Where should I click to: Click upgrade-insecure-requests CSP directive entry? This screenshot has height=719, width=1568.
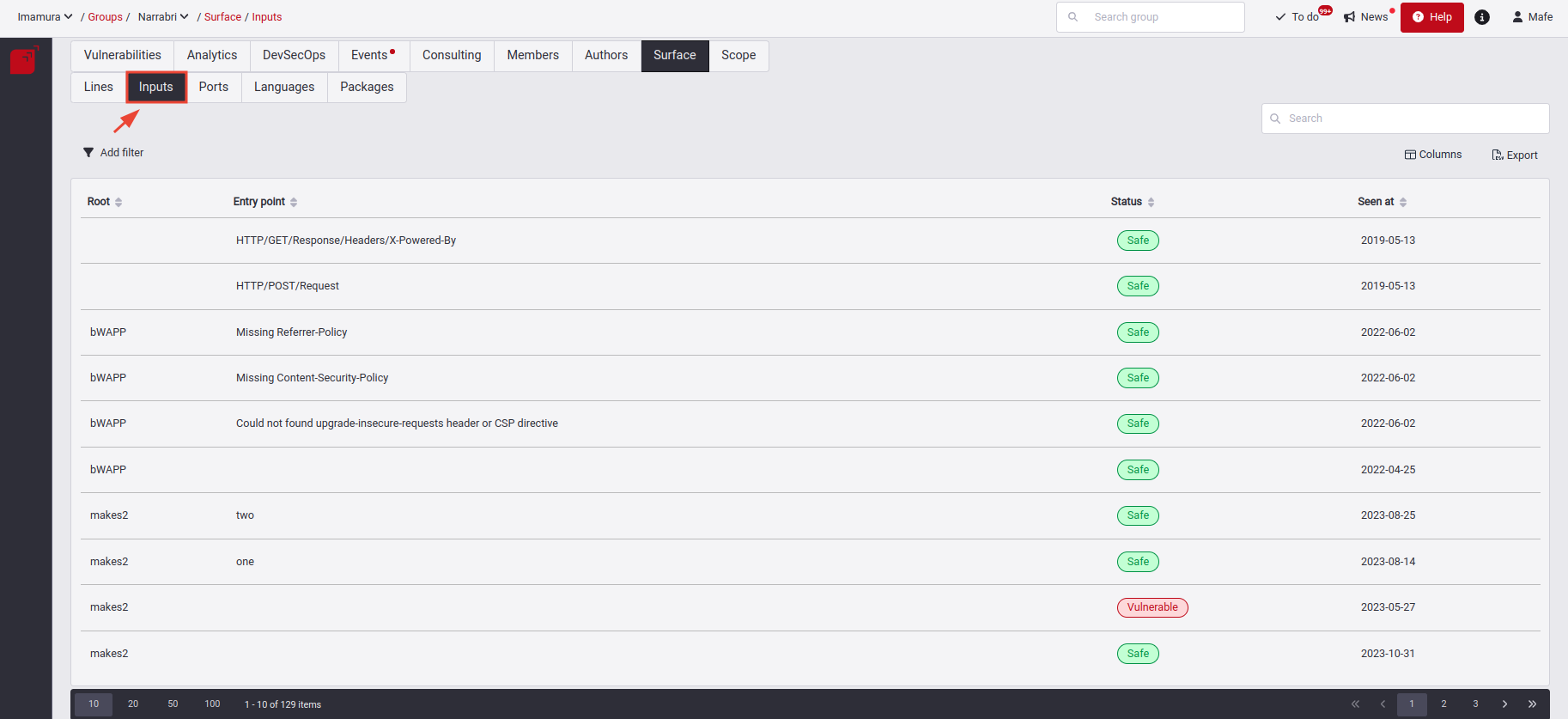(397, 423)
